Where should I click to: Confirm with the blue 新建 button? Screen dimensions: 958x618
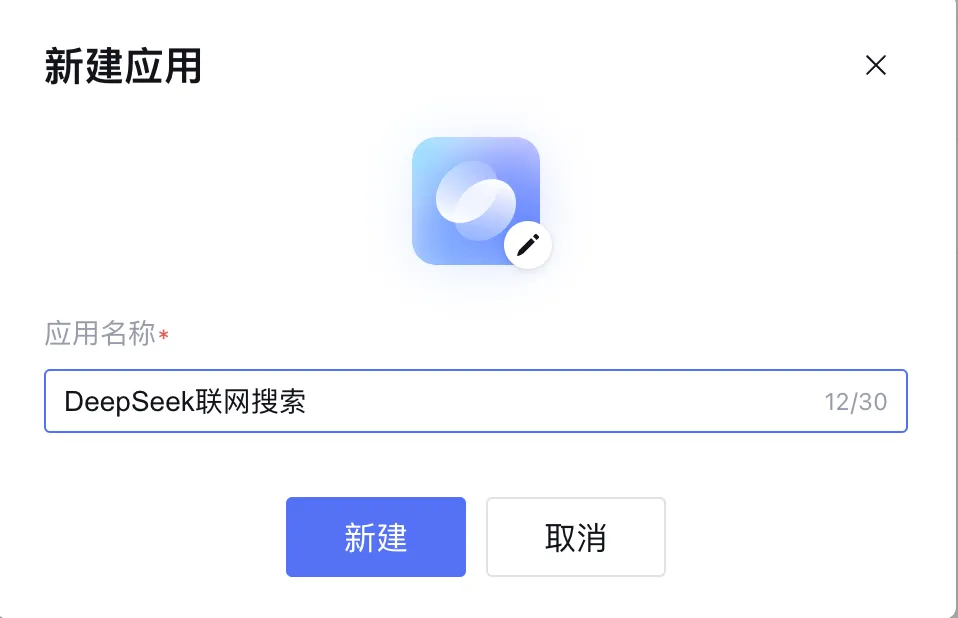pos(376,537)
